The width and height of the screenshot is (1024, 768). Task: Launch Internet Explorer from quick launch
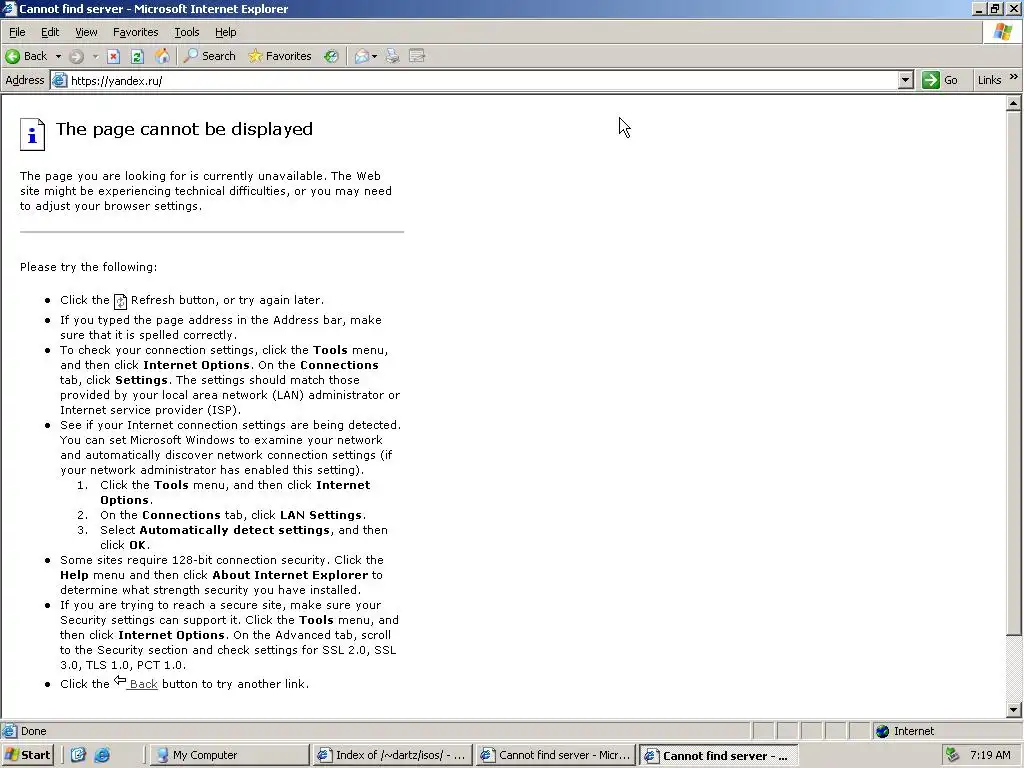[x=103, y=755]
